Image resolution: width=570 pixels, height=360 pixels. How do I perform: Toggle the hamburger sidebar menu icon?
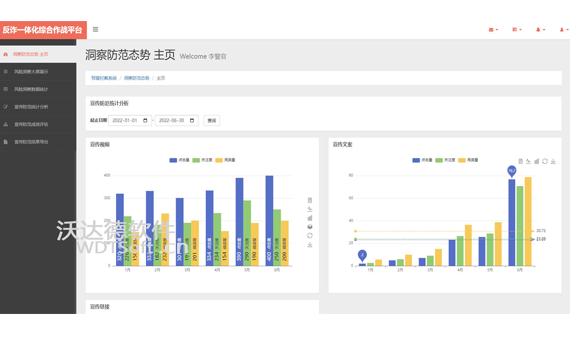95,29
